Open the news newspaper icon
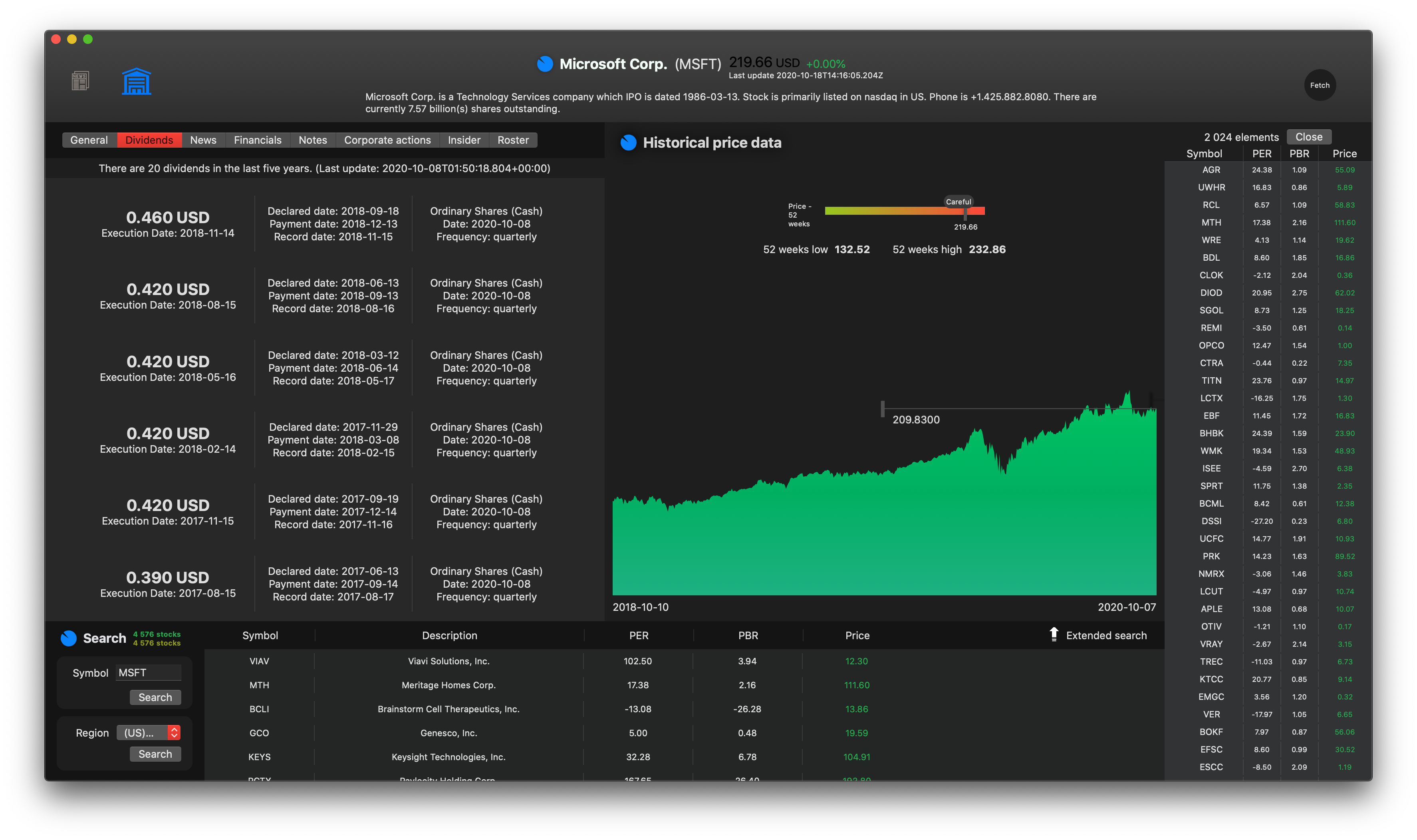 80,81
